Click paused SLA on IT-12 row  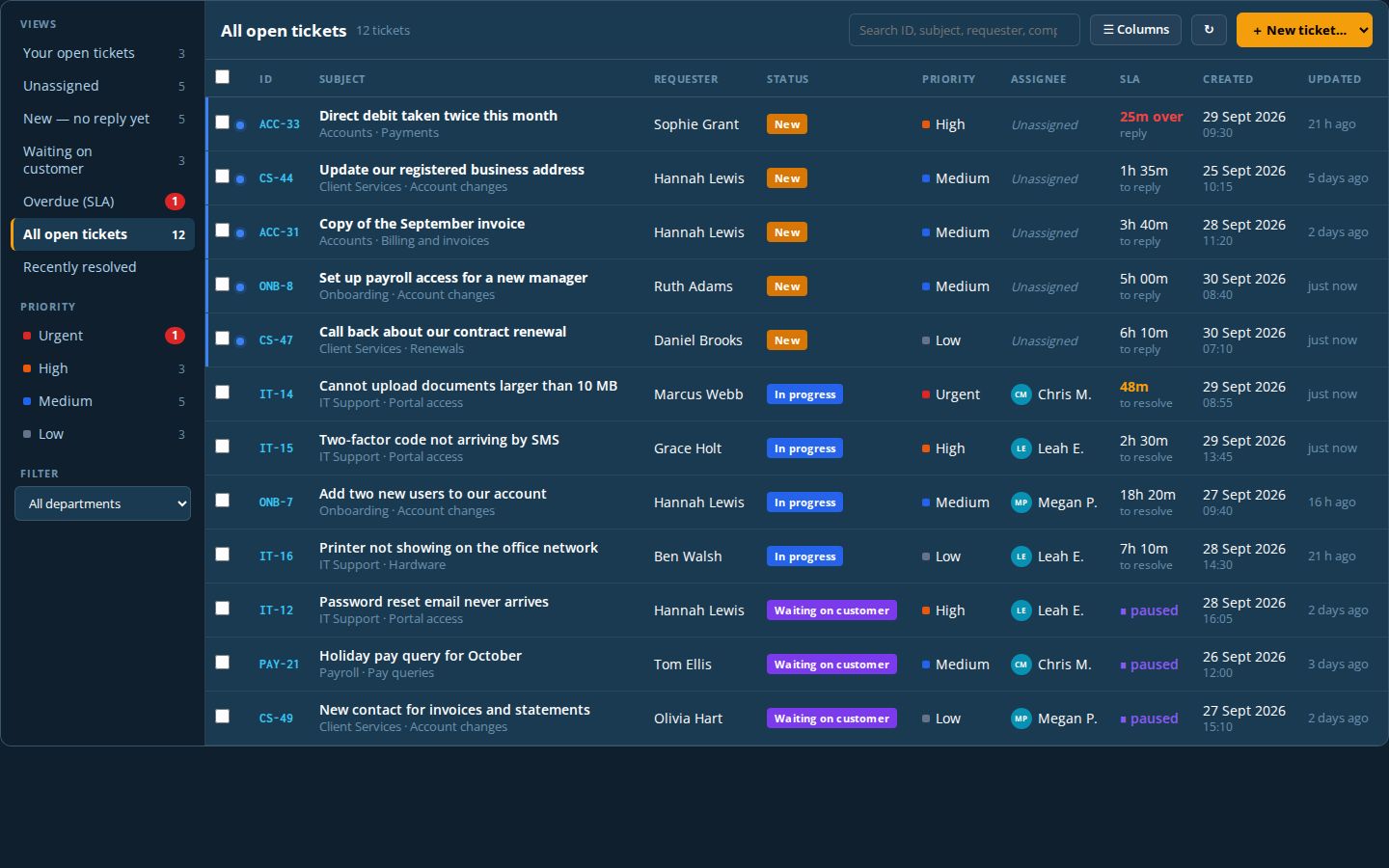pos(1149,610)
